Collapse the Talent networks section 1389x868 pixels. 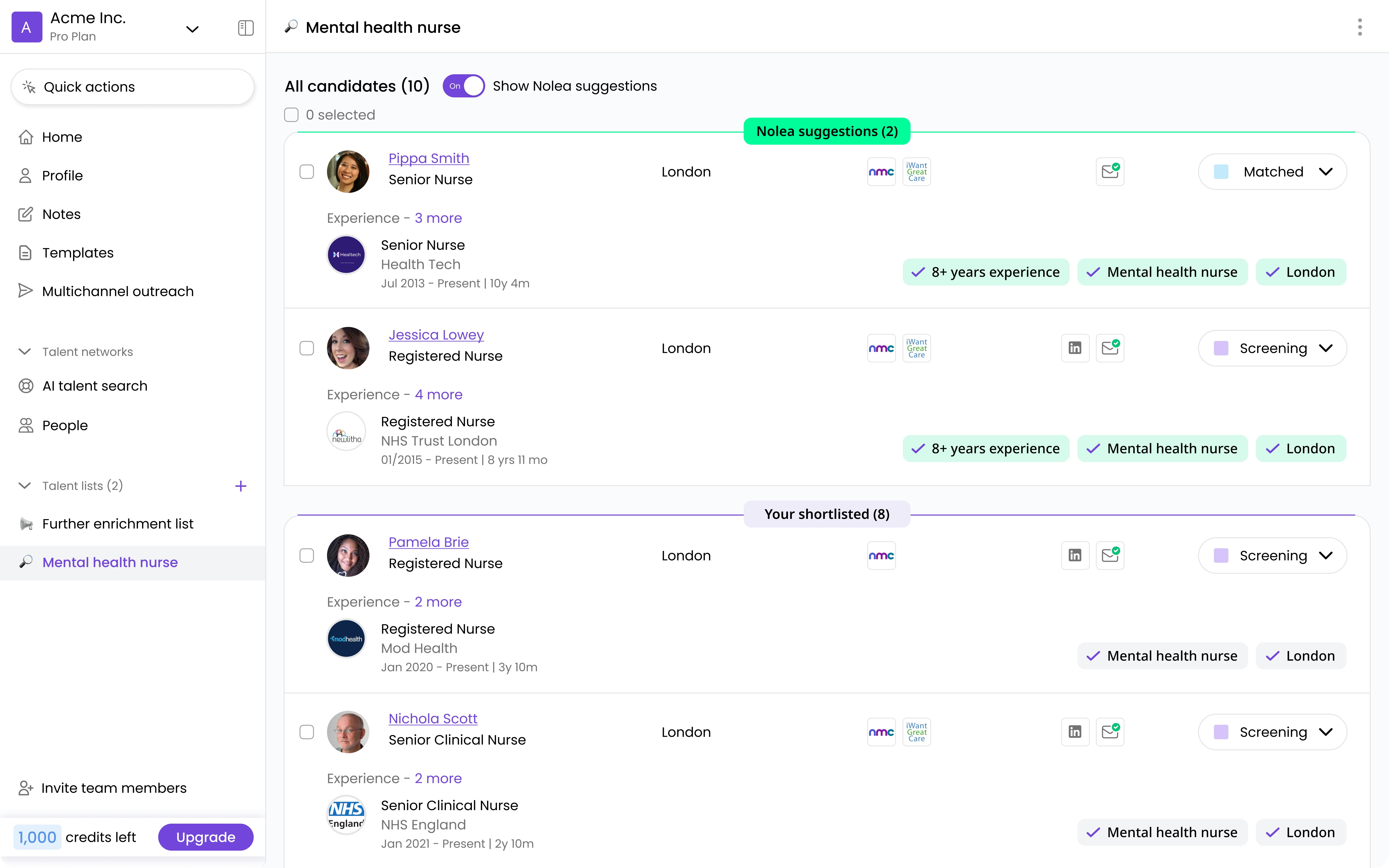coord(25,351)
